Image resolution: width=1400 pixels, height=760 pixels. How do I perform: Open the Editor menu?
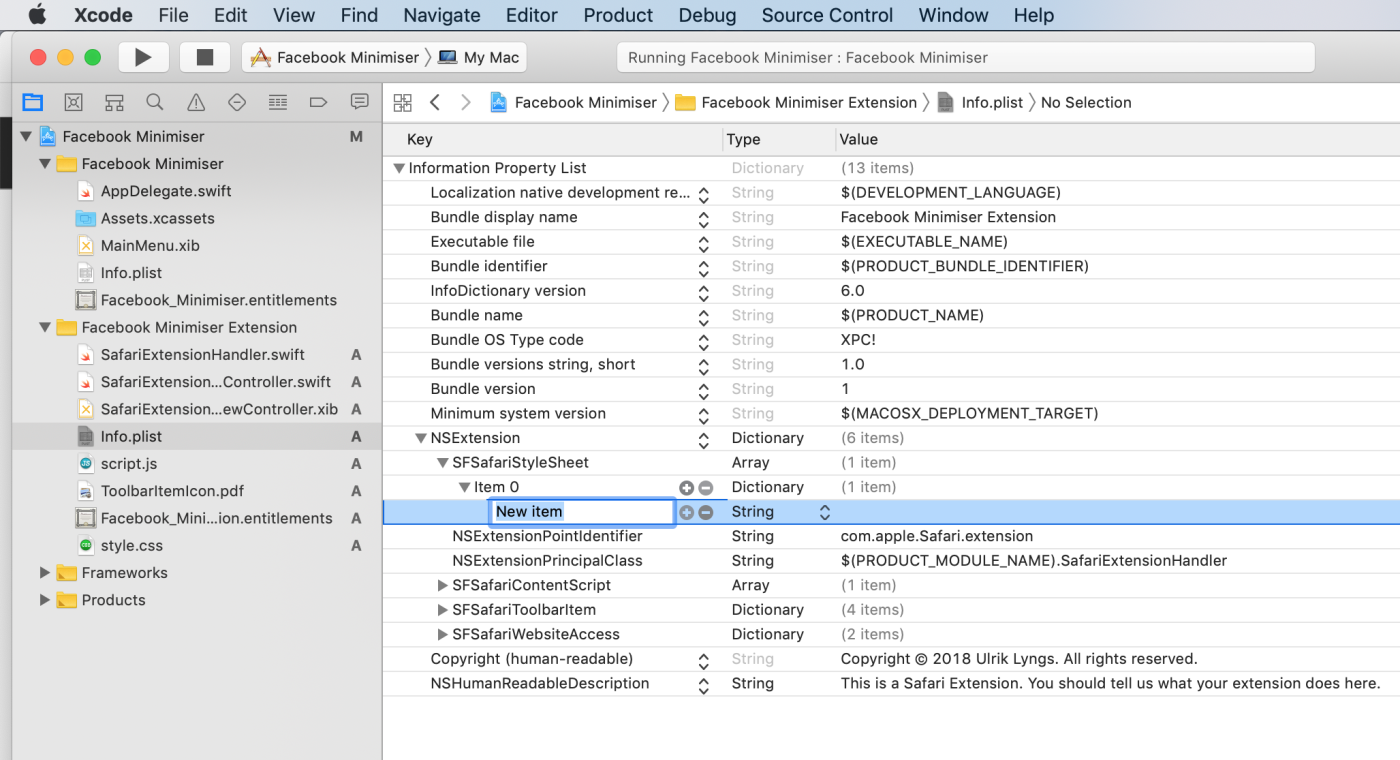[532, 15]
